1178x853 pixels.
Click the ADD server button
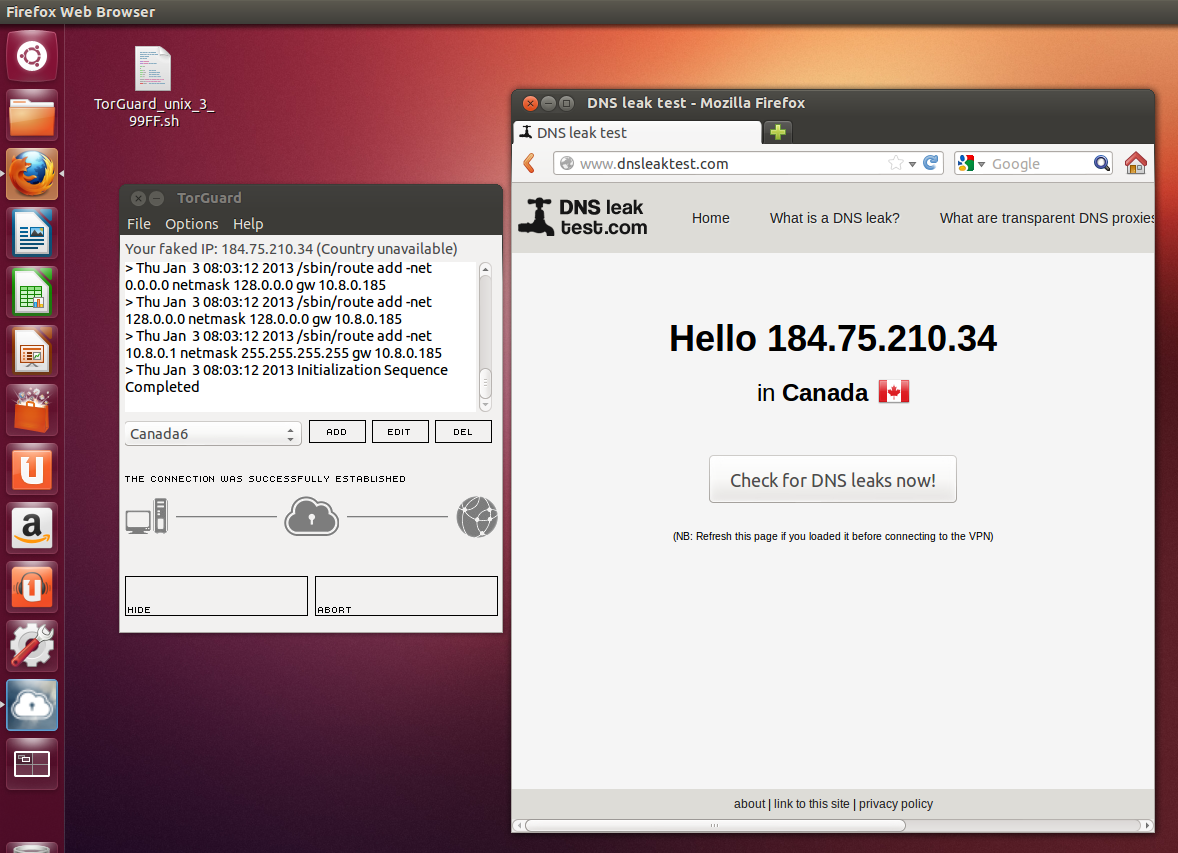(337, 431)
